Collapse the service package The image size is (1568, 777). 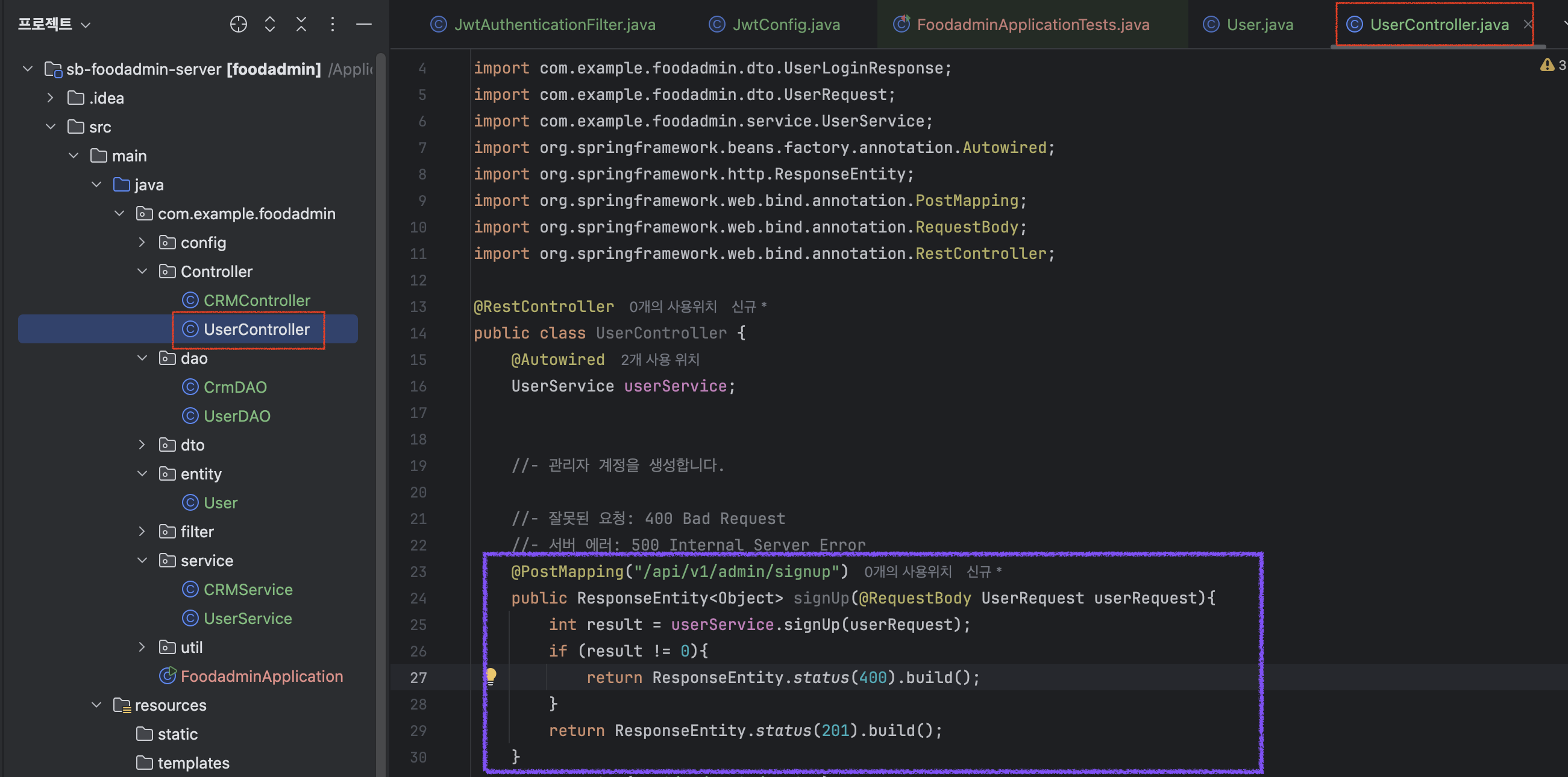pyautogui.click(x=142, y=560)
